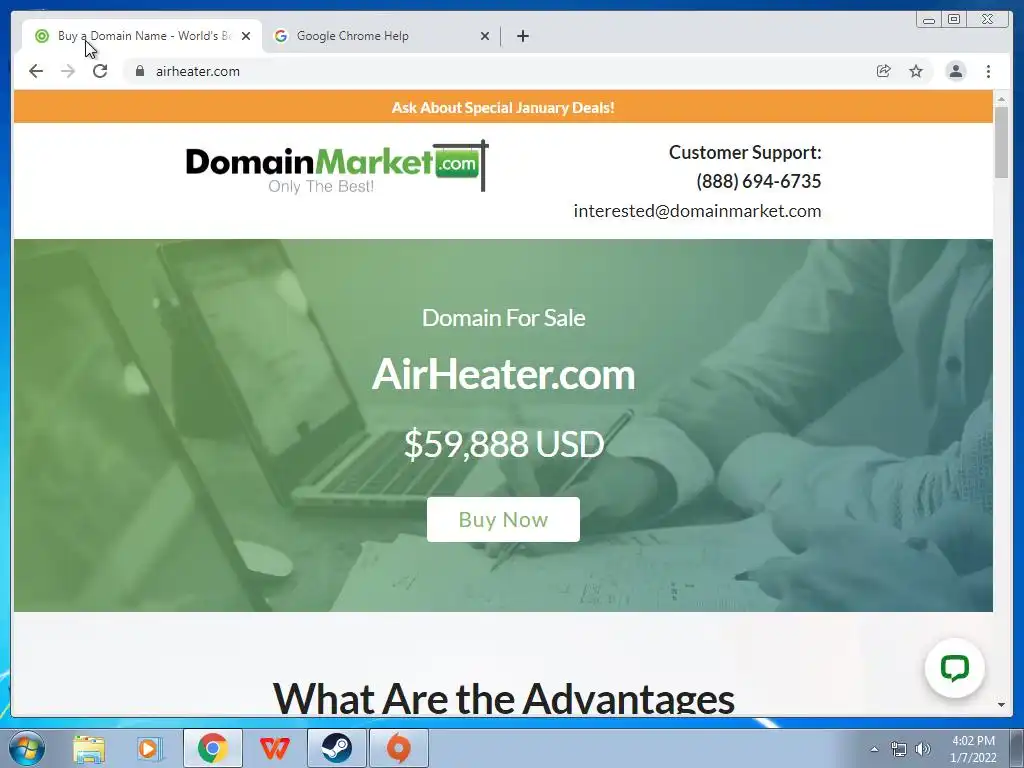Screen dimensions: 1024x768
Task: Click the page scrollbar thumb
Action: tap(1001, 141)
